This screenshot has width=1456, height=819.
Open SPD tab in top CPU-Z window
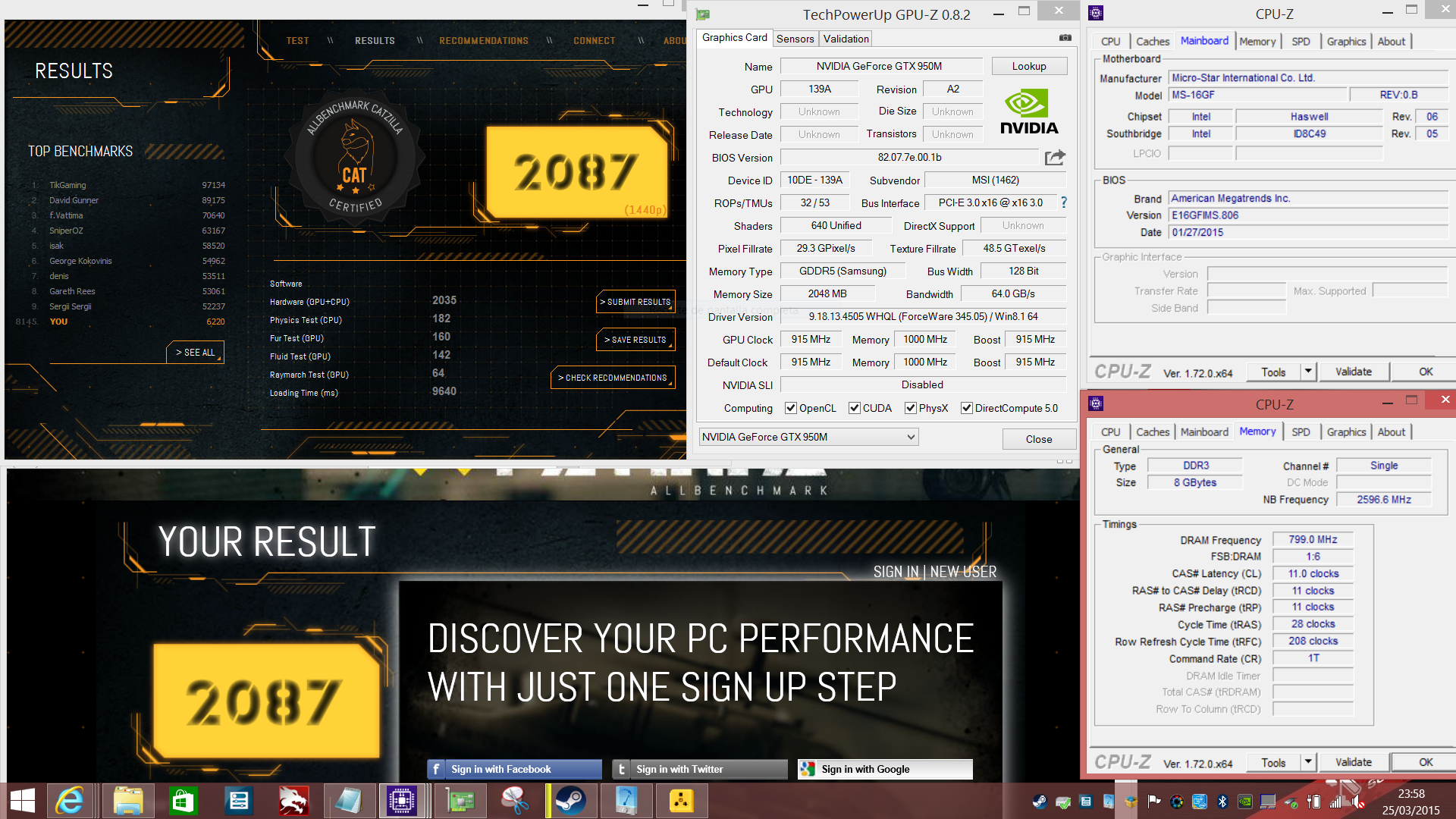click(x=1301, y=41)
